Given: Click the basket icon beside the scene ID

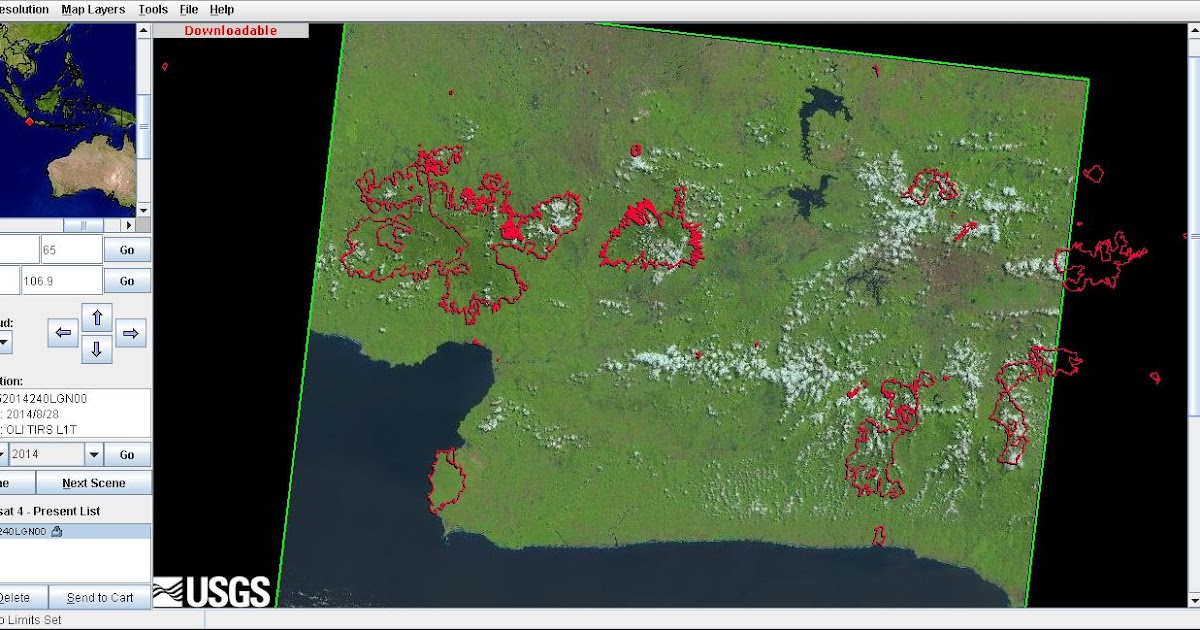Looking at the screenshot, I should click(56, 530).
